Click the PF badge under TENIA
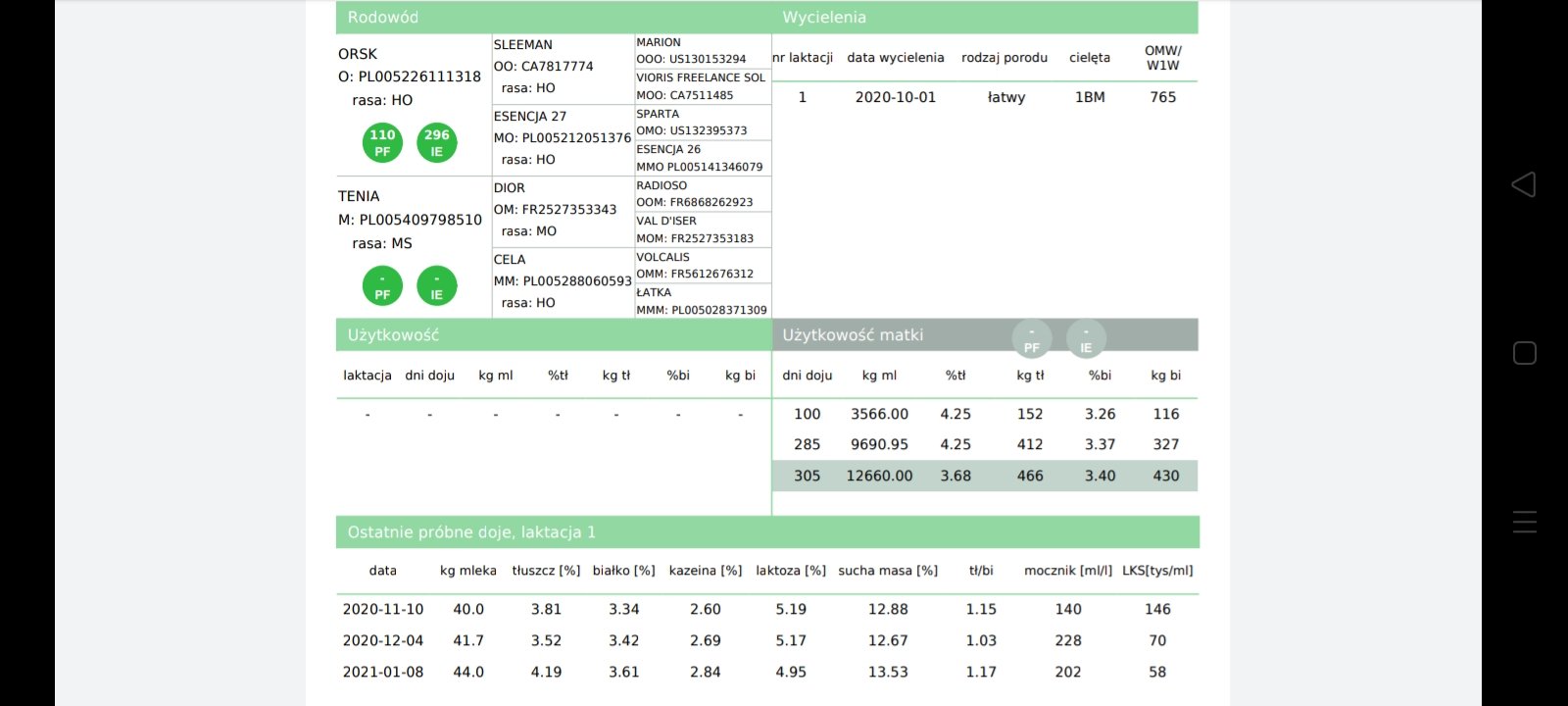Screen dimensions: 1568x706 point(382,286)
